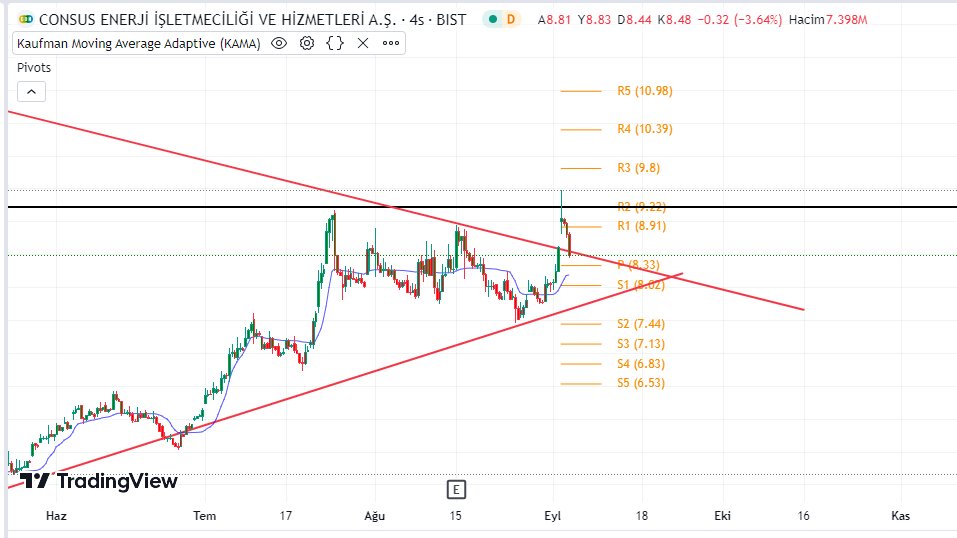Click the symbol logo icon beside title
This screenshot has height=538, width=957.
26,20
